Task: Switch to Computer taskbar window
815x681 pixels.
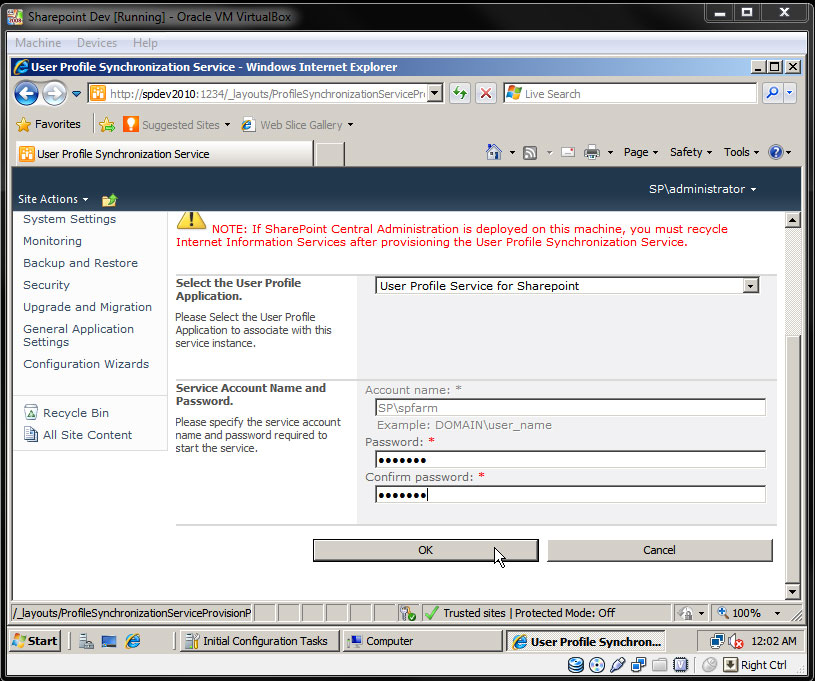Action: point(422,641)
